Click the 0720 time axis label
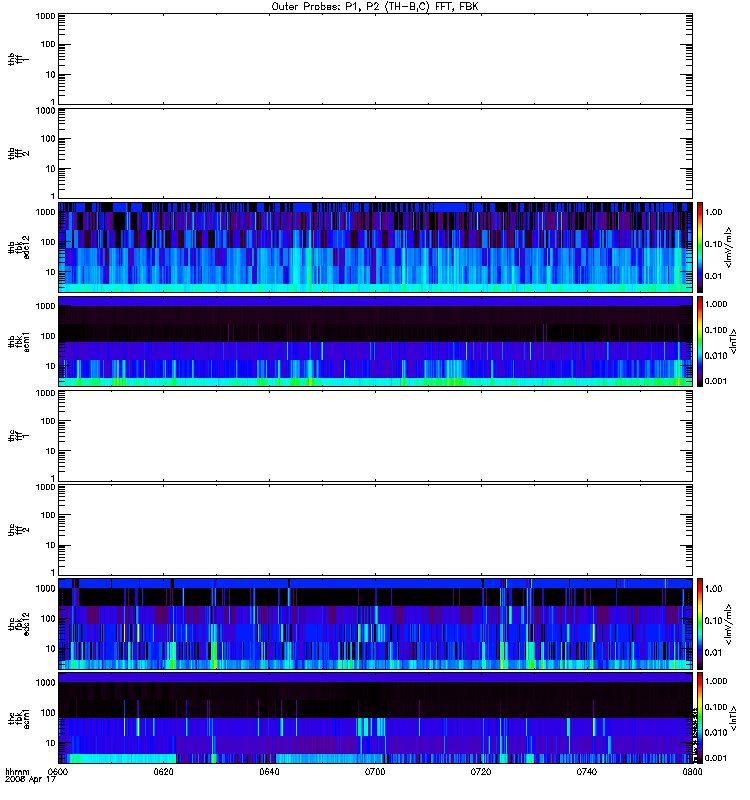The height and width of the screenshot is (800, 750). click(481, 772)
